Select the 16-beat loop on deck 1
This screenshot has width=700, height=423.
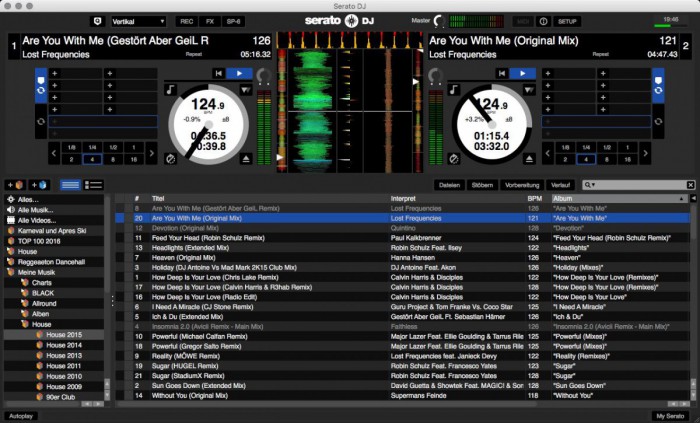[x=133, y=159]
